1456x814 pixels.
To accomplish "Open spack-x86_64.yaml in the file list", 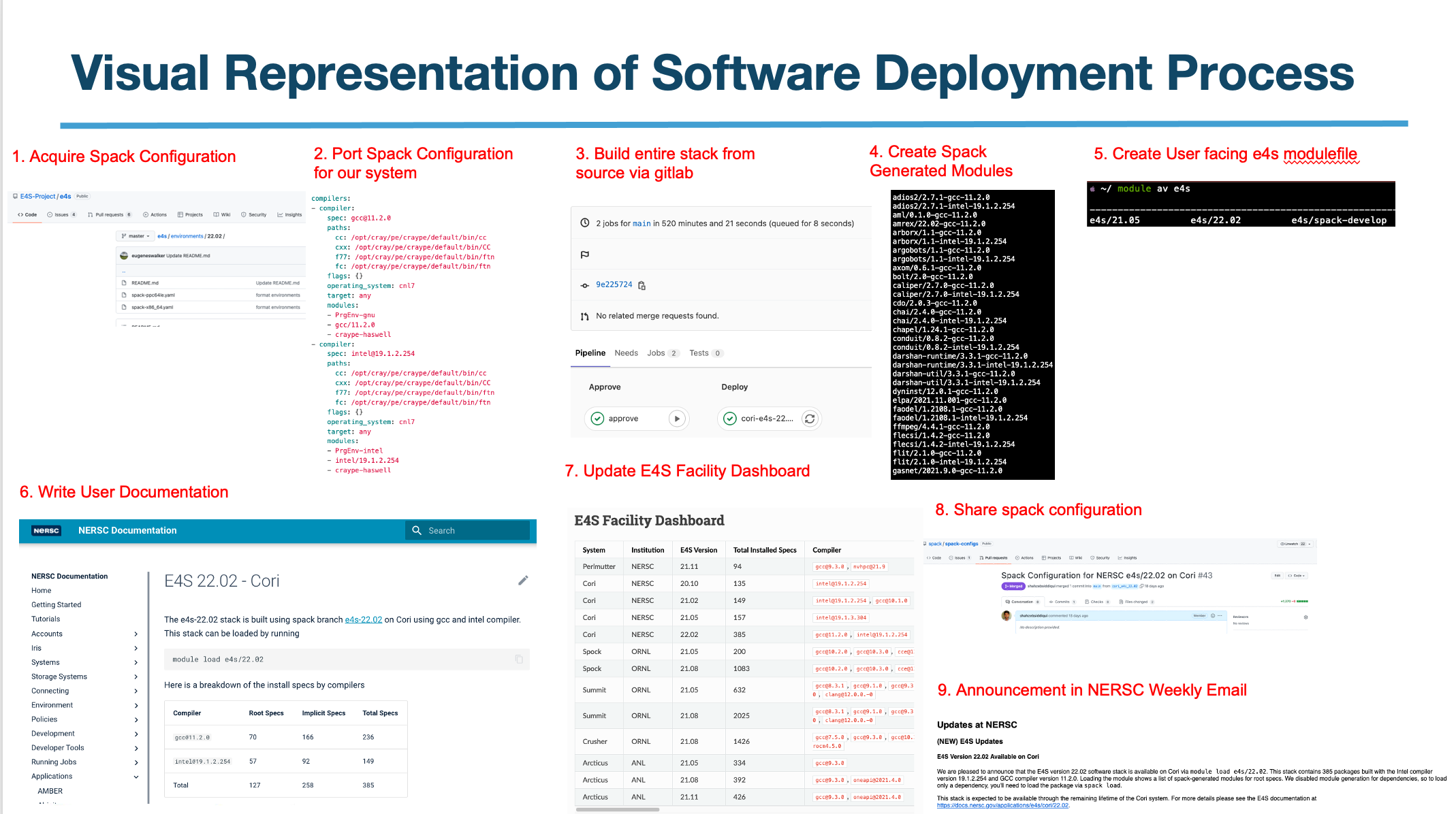I will (153, 307).
